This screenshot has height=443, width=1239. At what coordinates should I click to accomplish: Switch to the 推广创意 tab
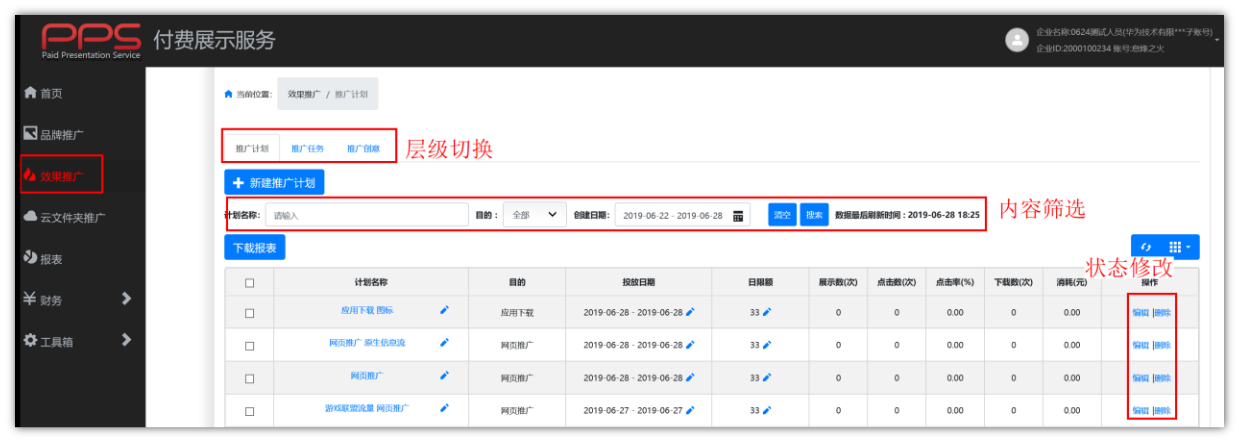point(363,148)
